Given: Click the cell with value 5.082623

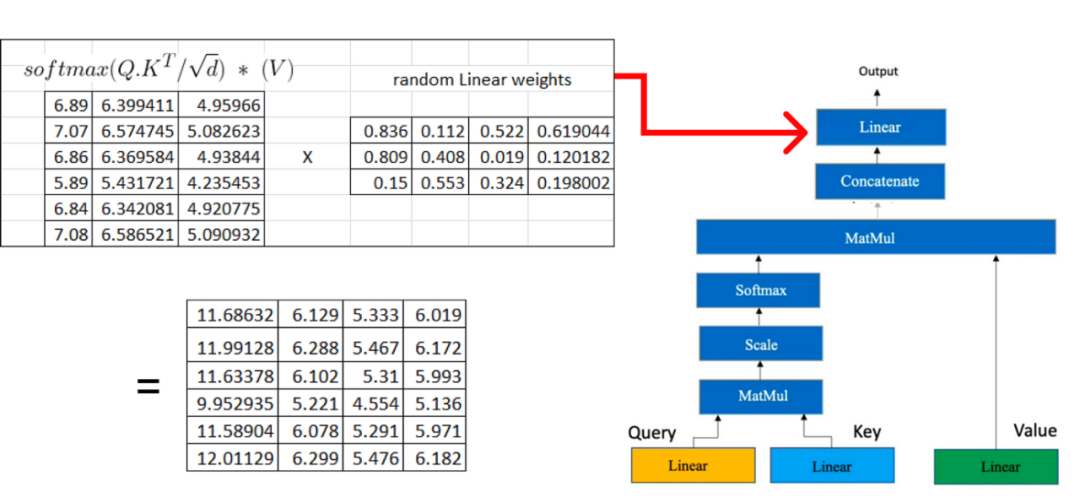Looking at the screenshot, I should point(221,131).
